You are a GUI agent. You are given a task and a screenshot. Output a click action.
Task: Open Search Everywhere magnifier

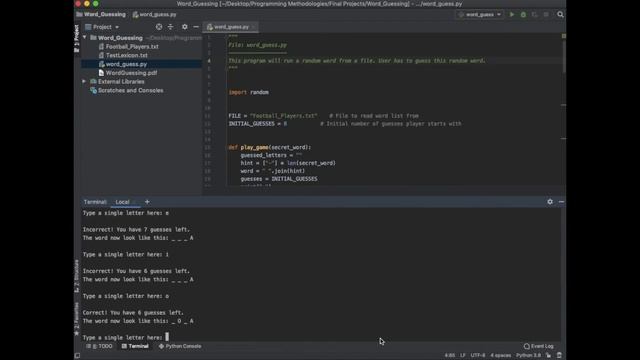point(560,14)
